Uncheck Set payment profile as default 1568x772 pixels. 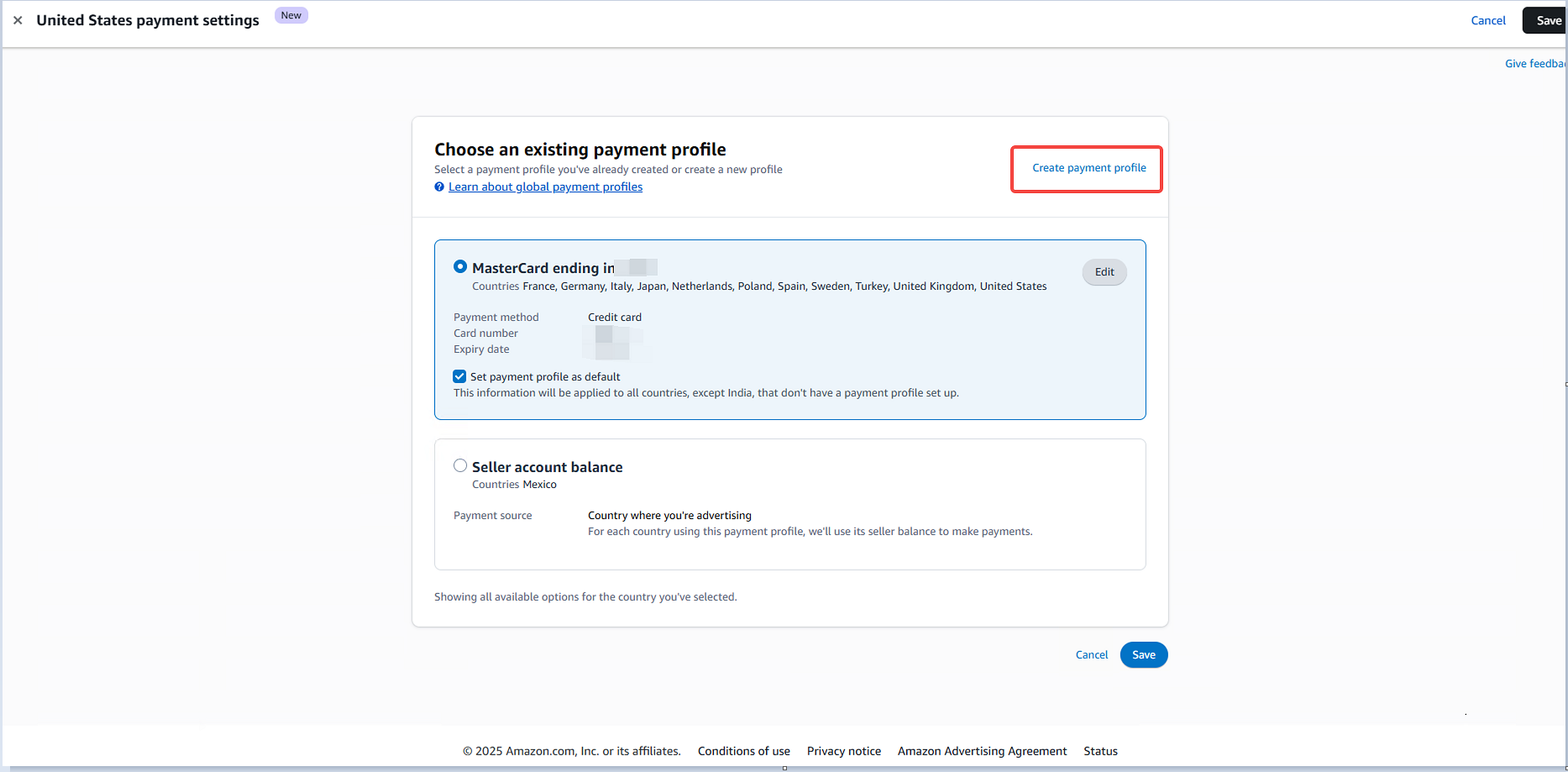[459, 376]
